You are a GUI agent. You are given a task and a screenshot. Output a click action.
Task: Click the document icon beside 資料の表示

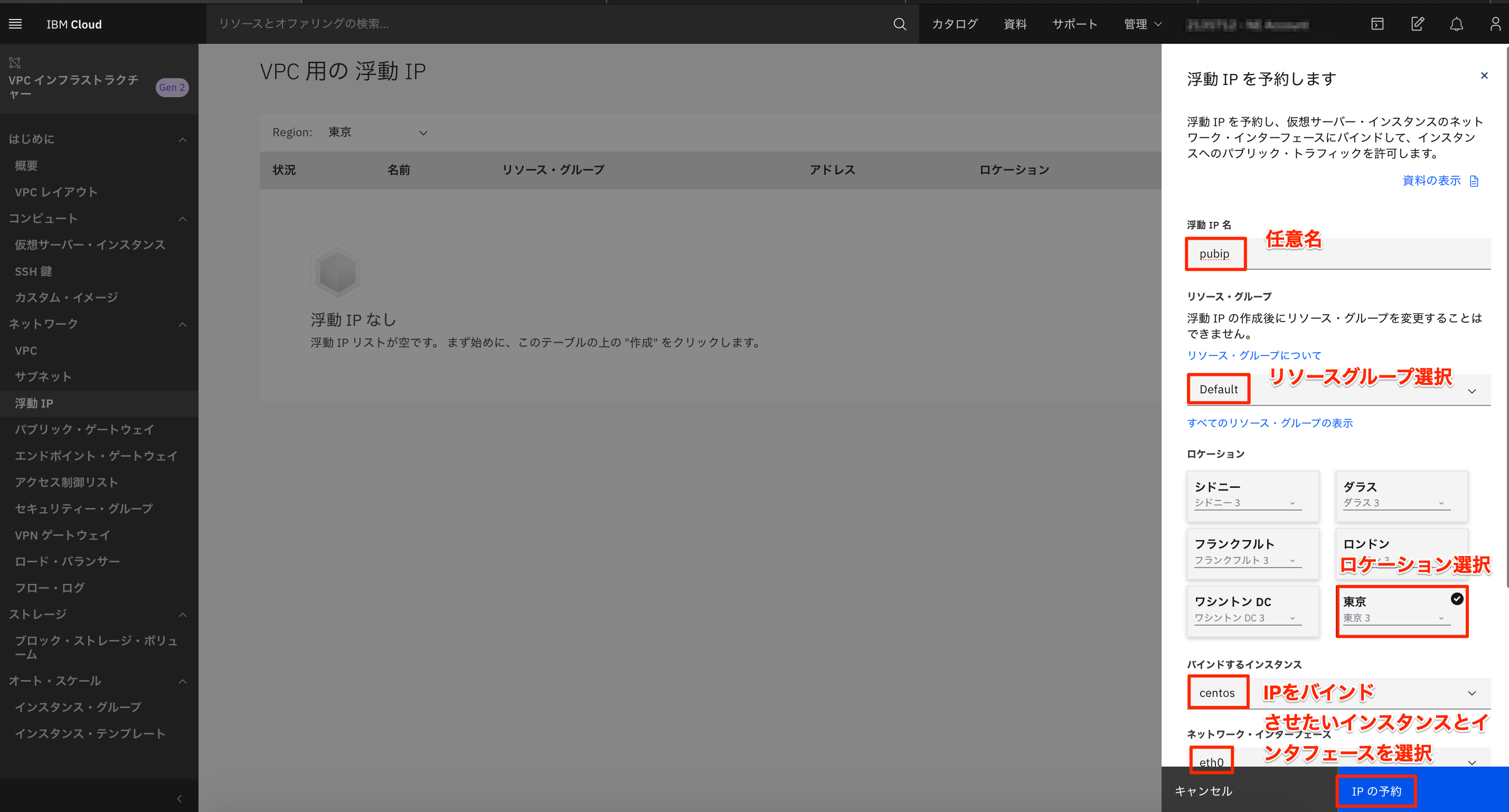[x=1475, y=181]
